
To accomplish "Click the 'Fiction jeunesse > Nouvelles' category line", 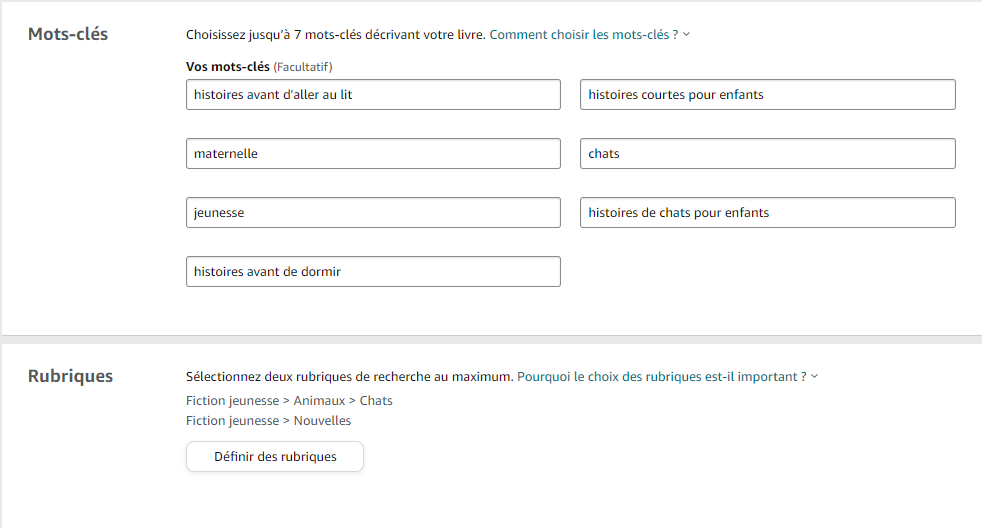I will (x=268, y=421).
